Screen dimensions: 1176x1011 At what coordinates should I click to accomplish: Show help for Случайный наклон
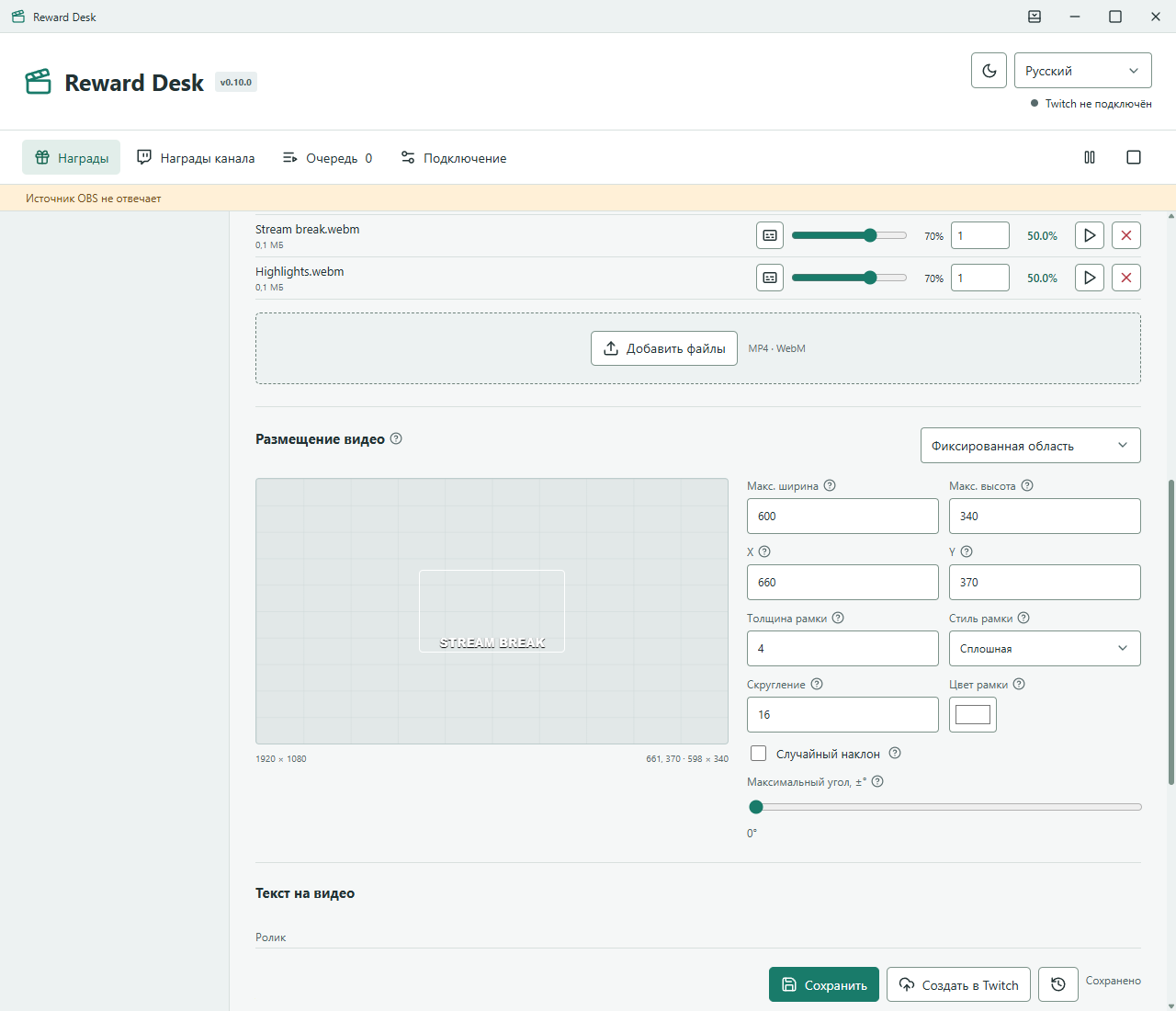[895, 753]
